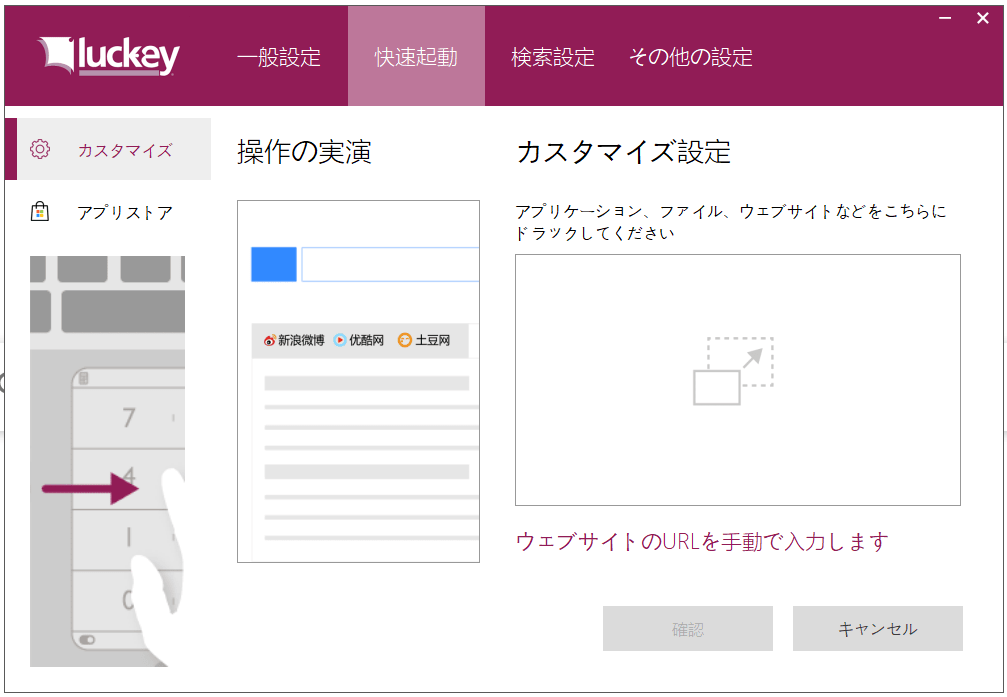This screenshot has width=1007, height=697.
Task: Click the drag instruction text アプリケーション、ファイル
Action: click(x=731, y=222)
